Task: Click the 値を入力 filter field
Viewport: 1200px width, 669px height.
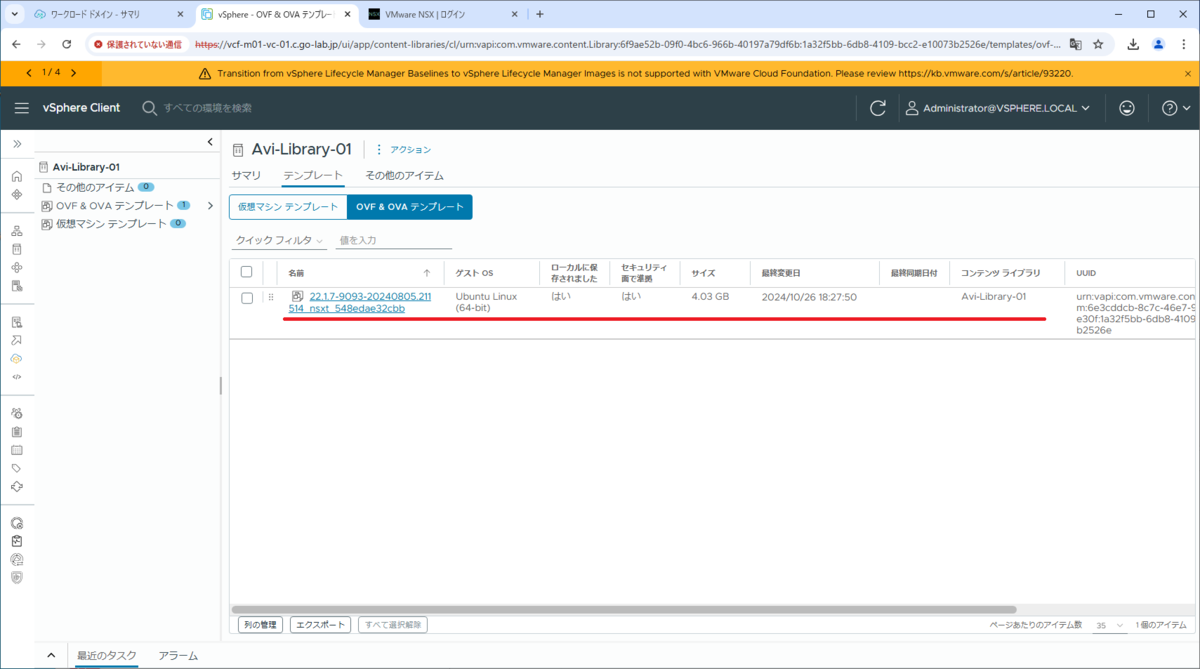Action: (x=394, y=240)
